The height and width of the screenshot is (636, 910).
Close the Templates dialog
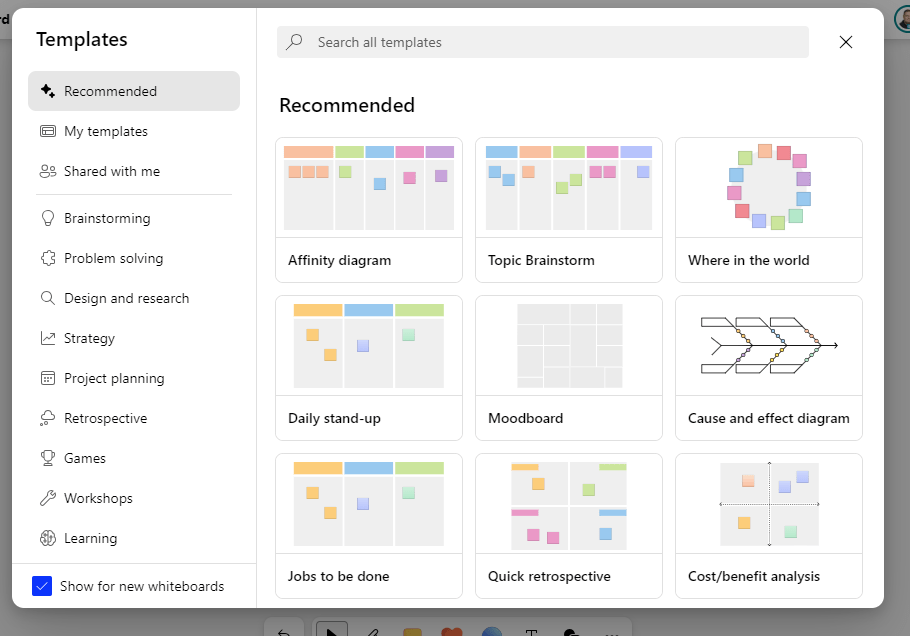[x=846, y=42]
